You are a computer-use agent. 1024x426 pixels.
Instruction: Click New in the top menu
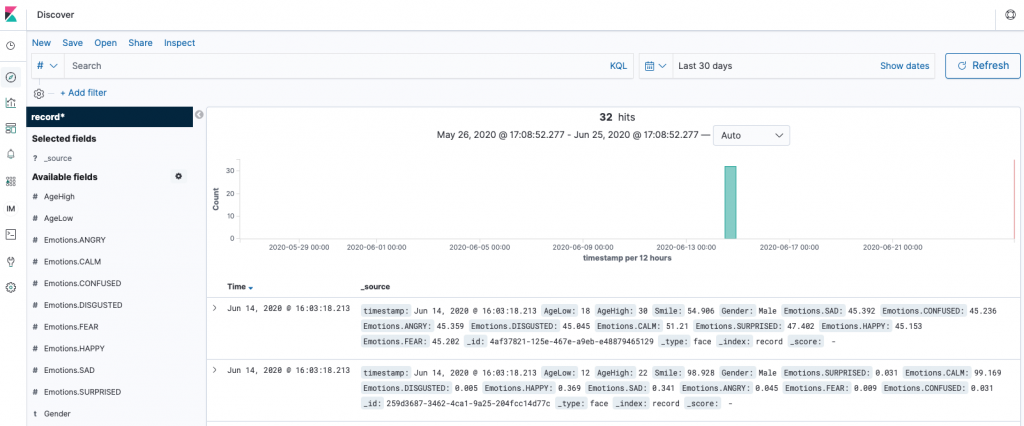[x=41, y=42]
